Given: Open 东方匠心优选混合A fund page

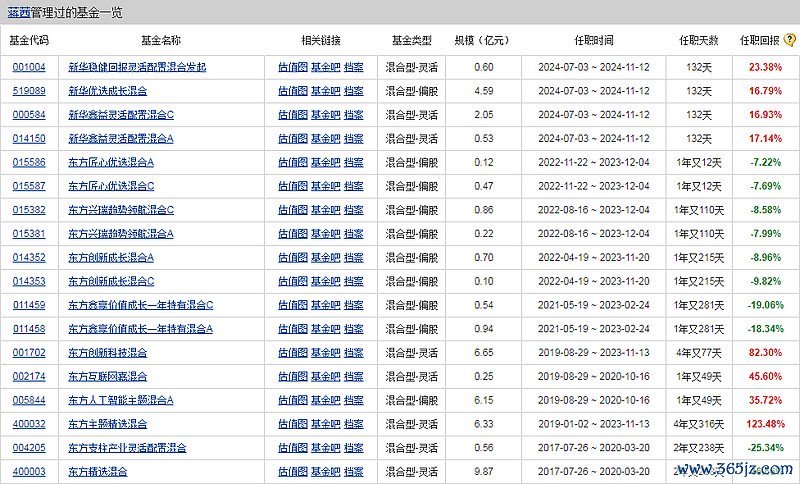Looking at the screenshot, I should 111,162.
